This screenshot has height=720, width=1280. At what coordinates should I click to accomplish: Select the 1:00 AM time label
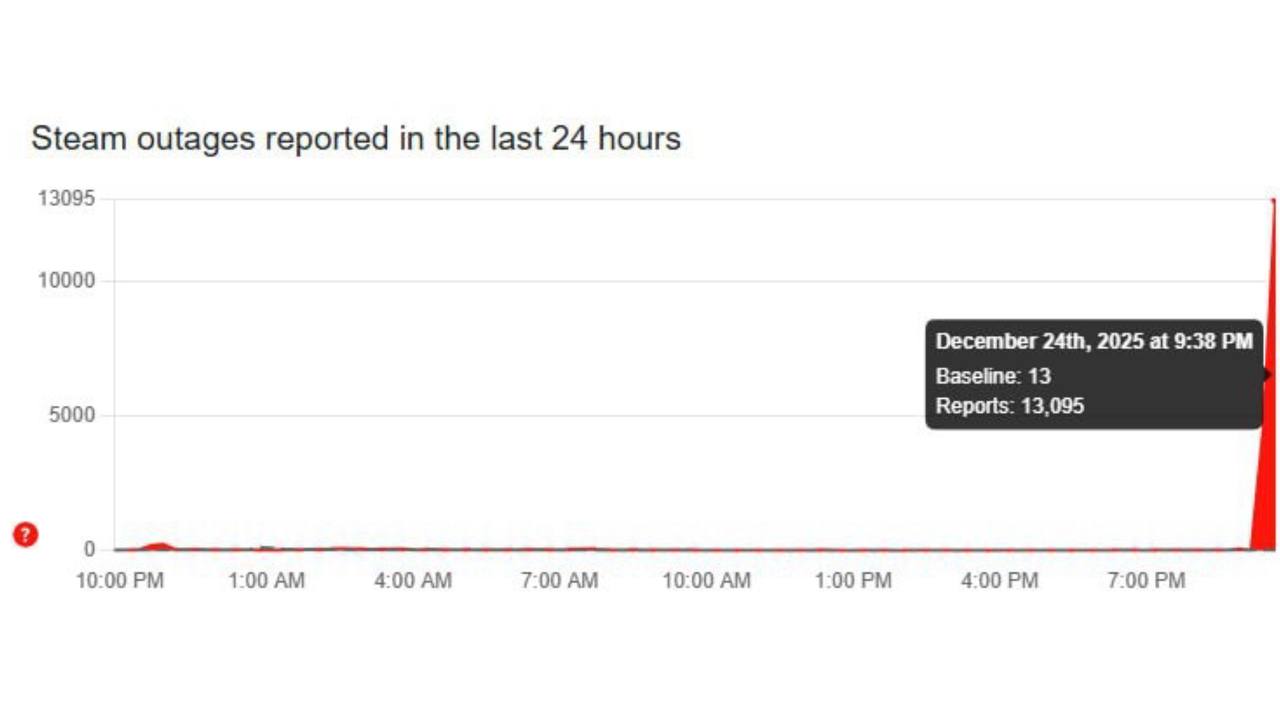click(x=267, y=581)
